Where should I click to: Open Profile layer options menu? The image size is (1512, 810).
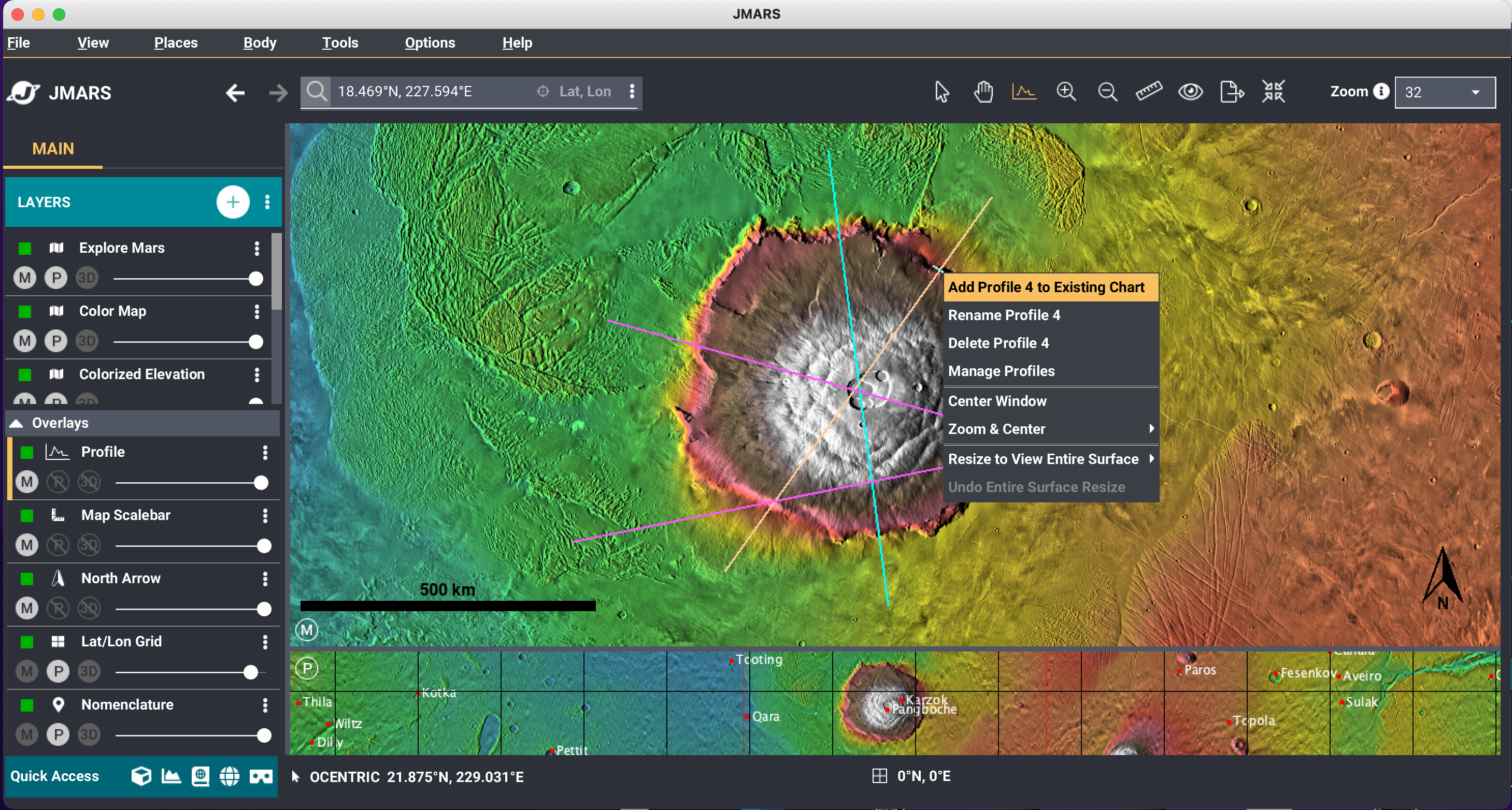click(265, 452)
